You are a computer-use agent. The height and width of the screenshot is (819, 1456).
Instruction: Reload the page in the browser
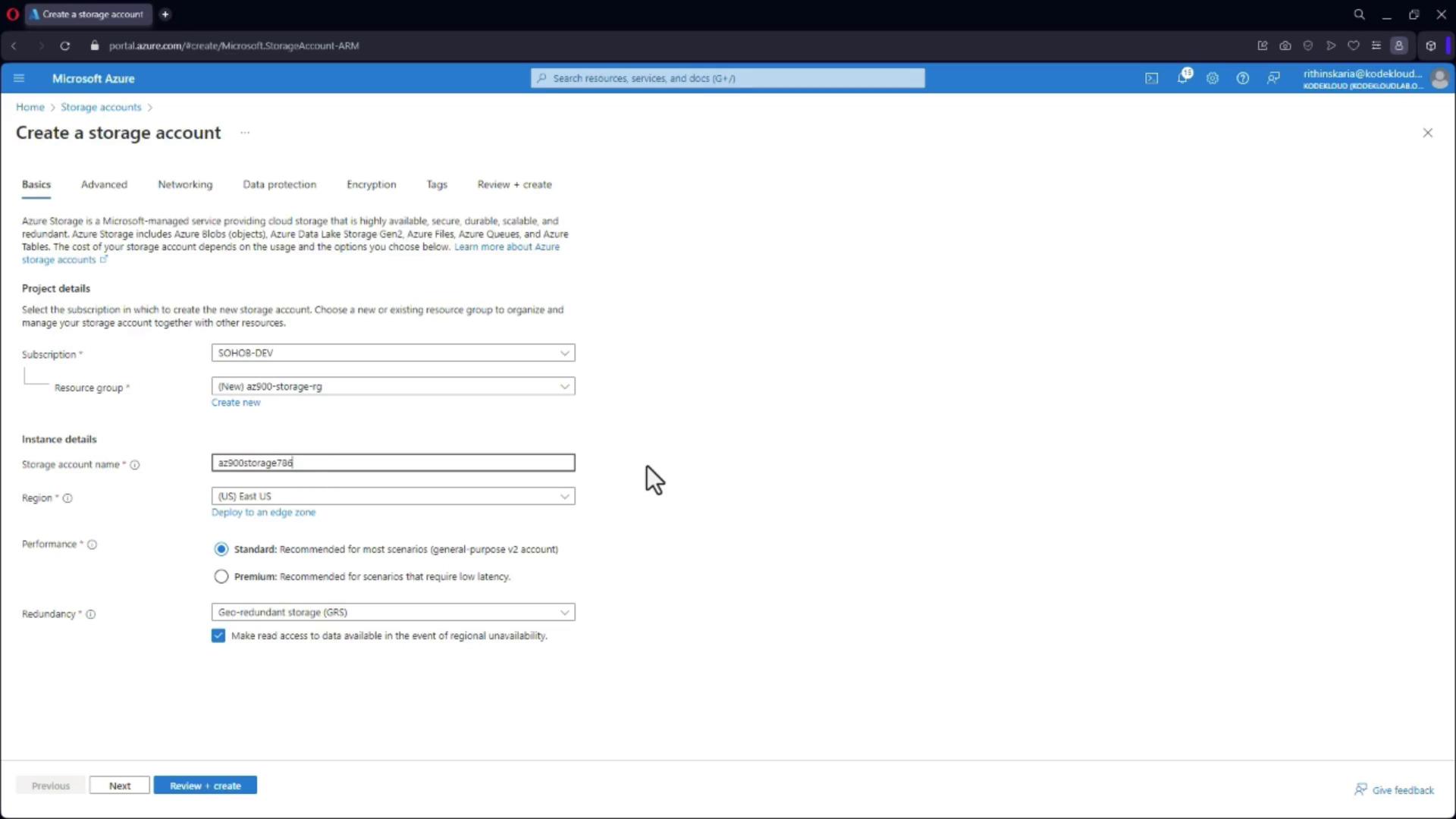coord(65,45)
